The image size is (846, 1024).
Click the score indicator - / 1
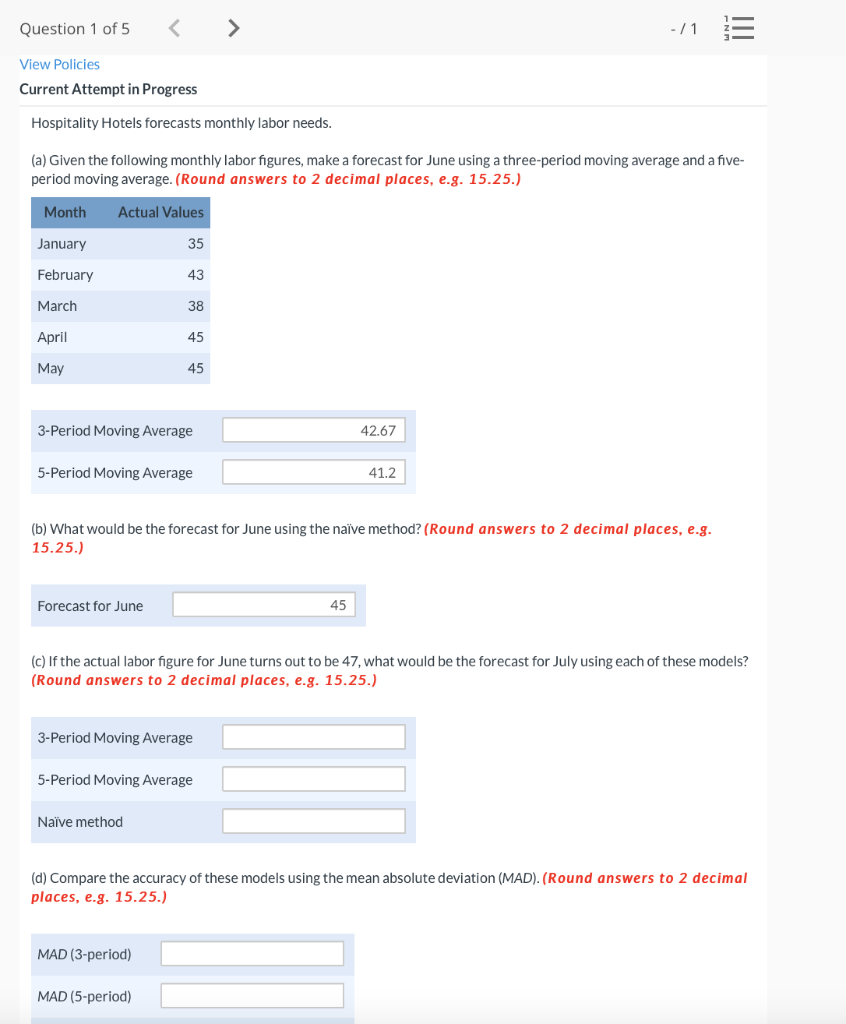[x=684, y=28]
